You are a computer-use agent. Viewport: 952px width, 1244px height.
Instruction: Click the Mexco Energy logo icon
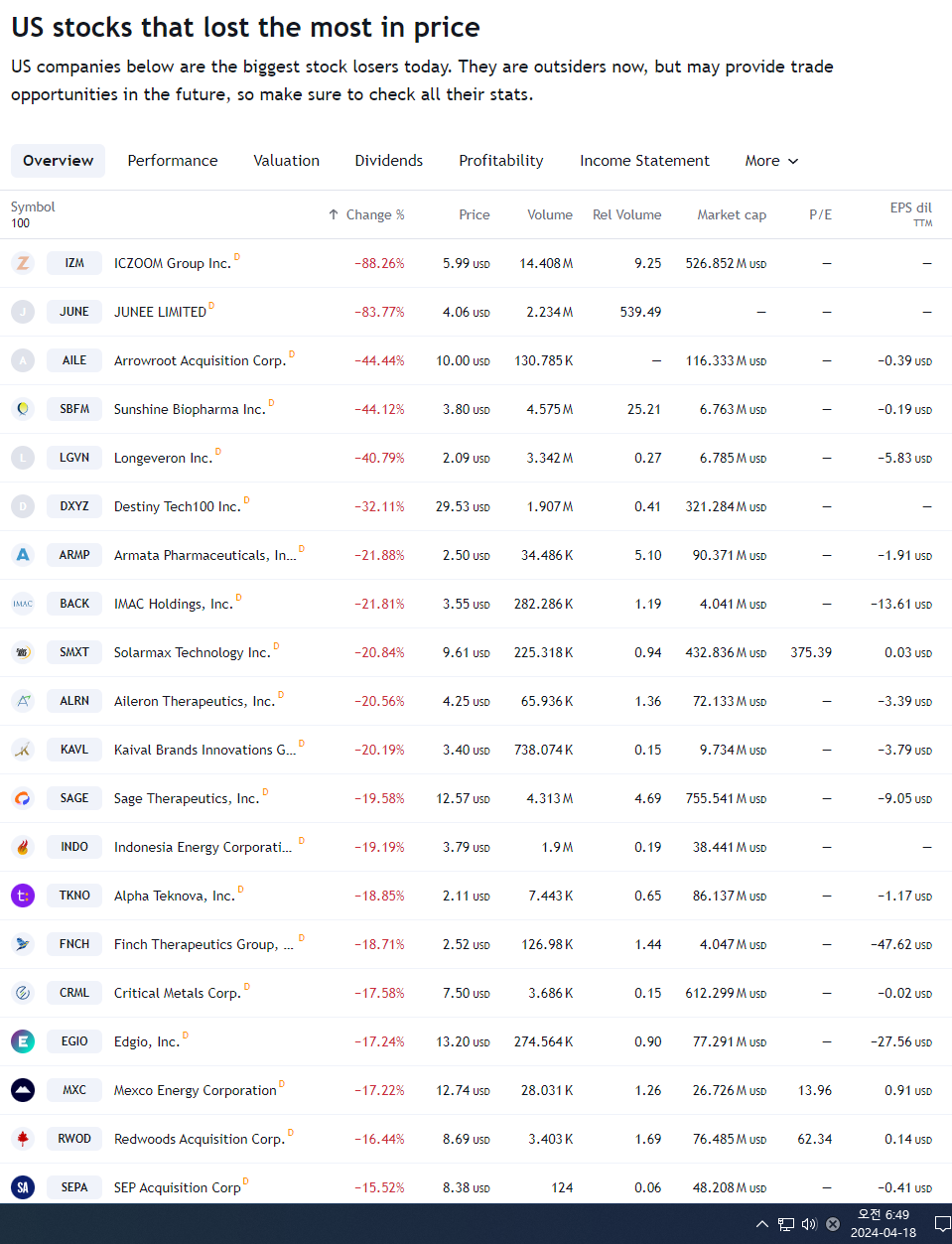tap(23, 1090)
